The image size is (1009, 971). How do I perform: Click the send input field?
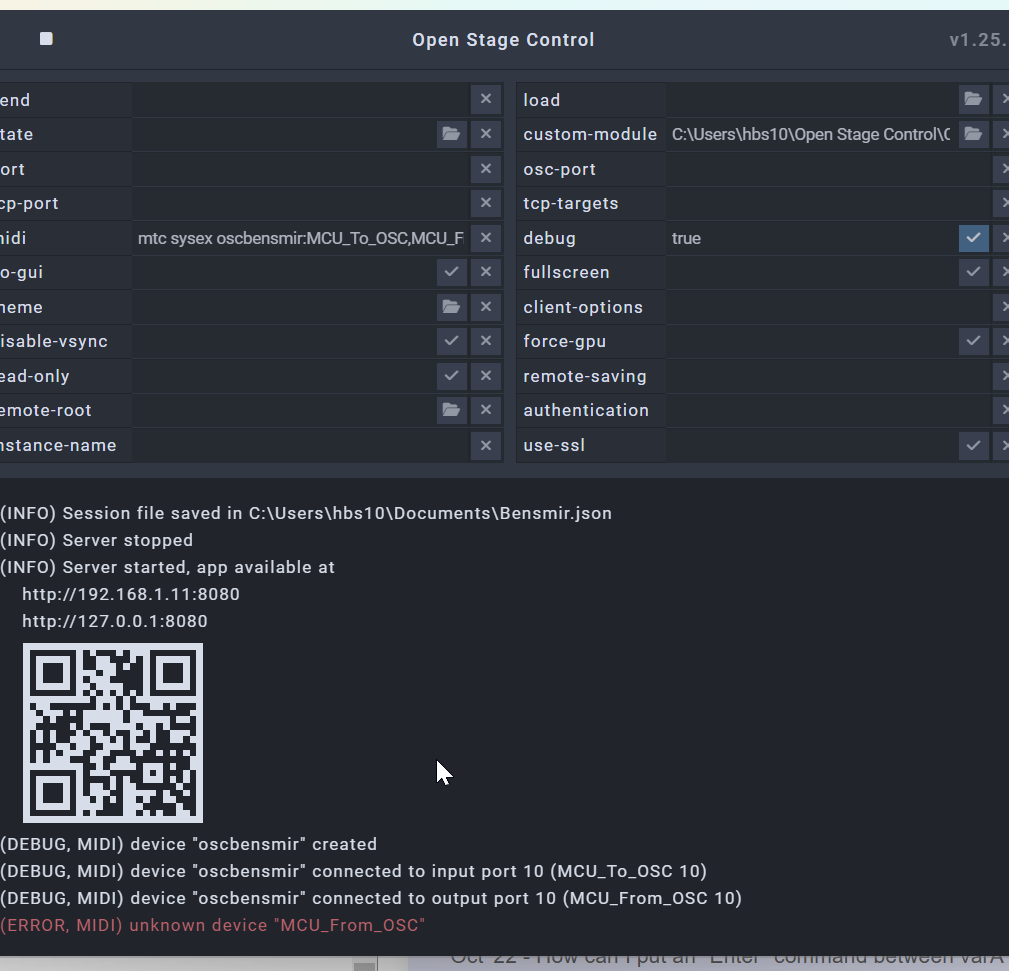301,99
